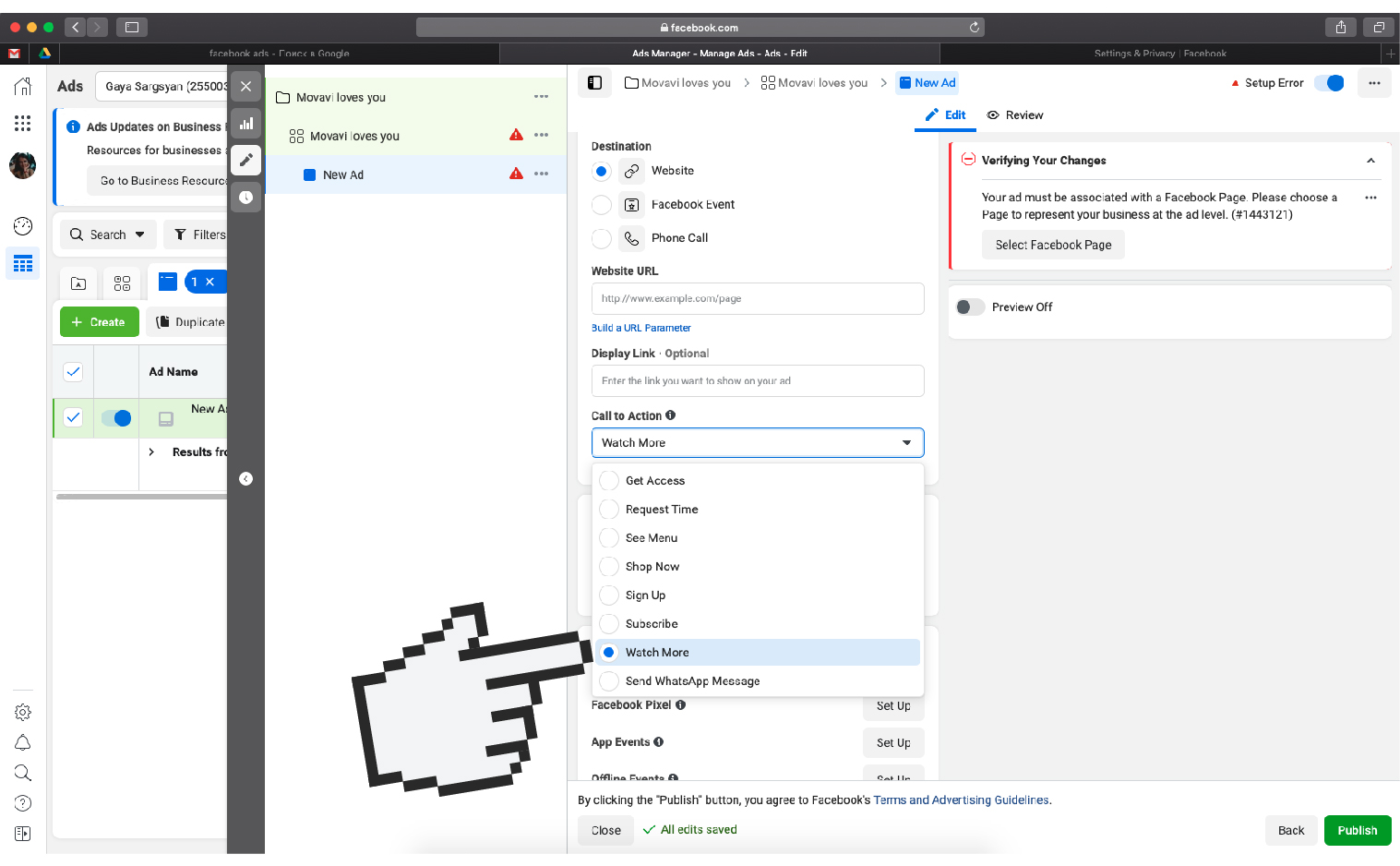This screenshot has width=1400, height=866.
Task: Toggle the side panel layout icon
Action: point(595,83)
